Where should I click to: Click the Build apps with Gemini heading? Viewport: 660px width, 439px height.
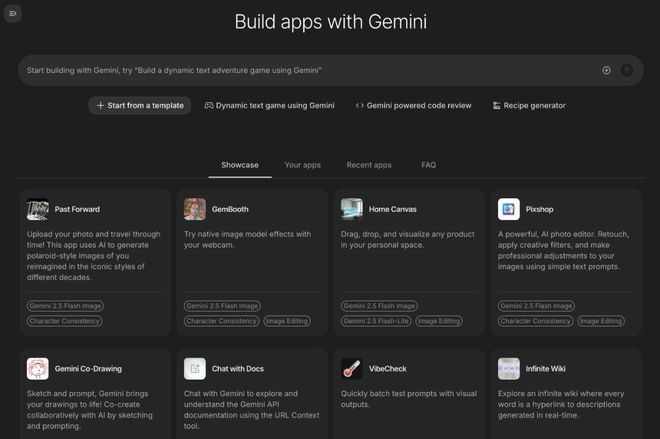[x=330, y=22]
